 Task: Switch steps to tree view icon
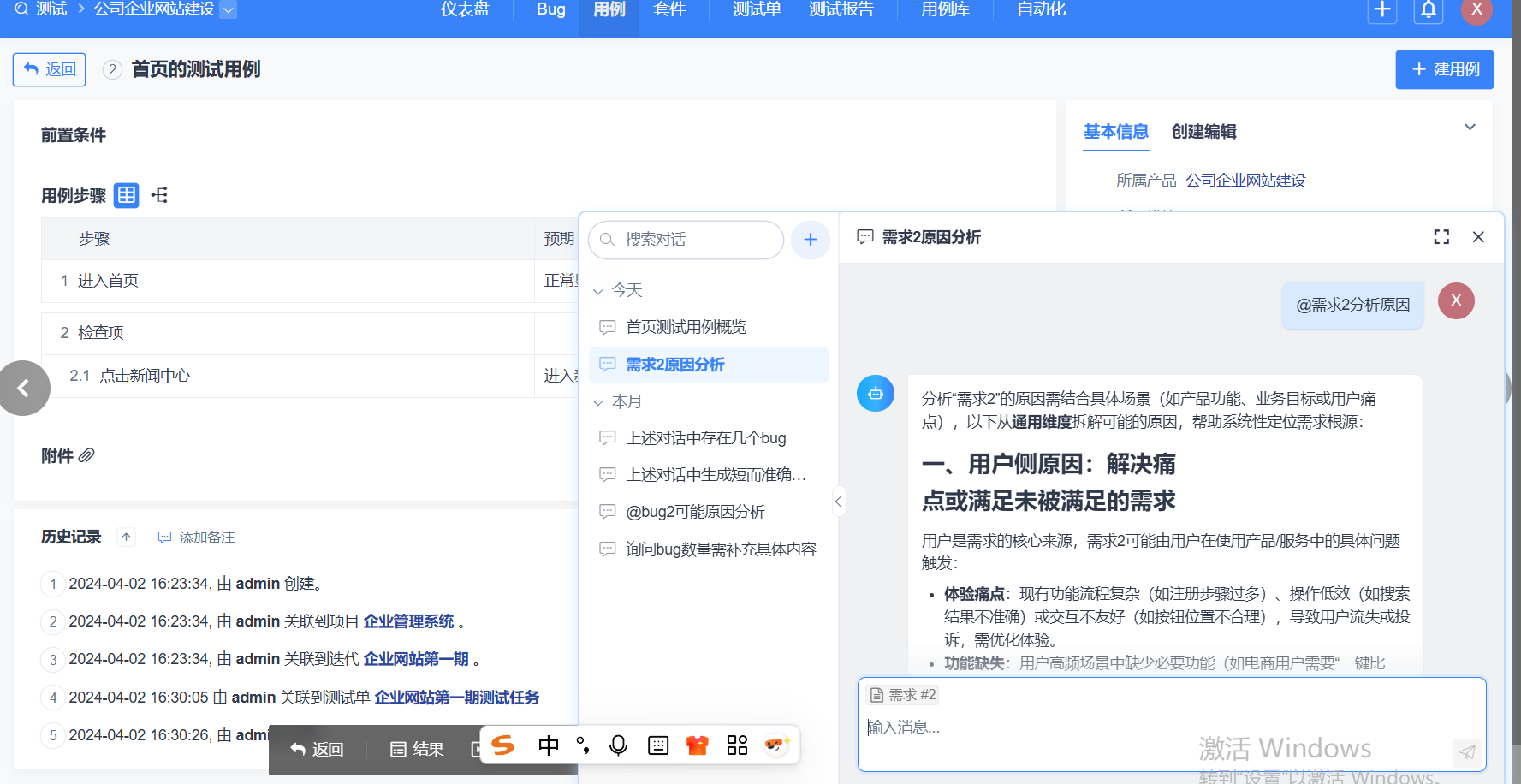[159, 195]
